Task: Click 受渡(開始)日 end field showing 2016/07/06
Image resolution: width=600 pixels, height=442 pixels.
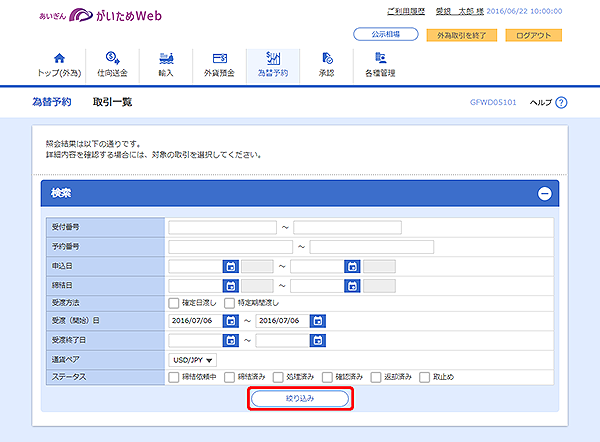Action: pyautogui.click(x=283, y=321)
